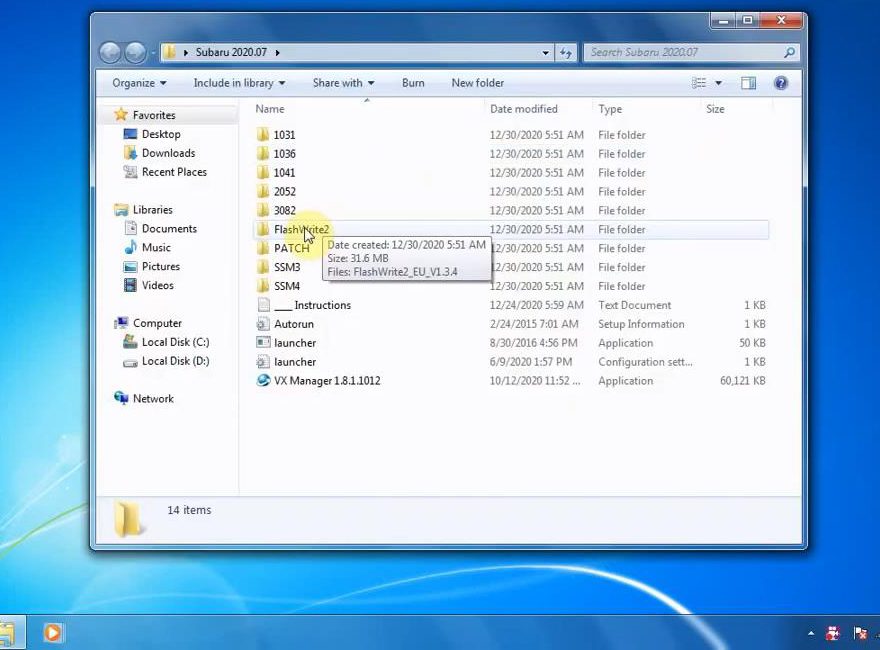Select Computer in navigation pane
Screen dimensions: 880x650
point(157,323)
